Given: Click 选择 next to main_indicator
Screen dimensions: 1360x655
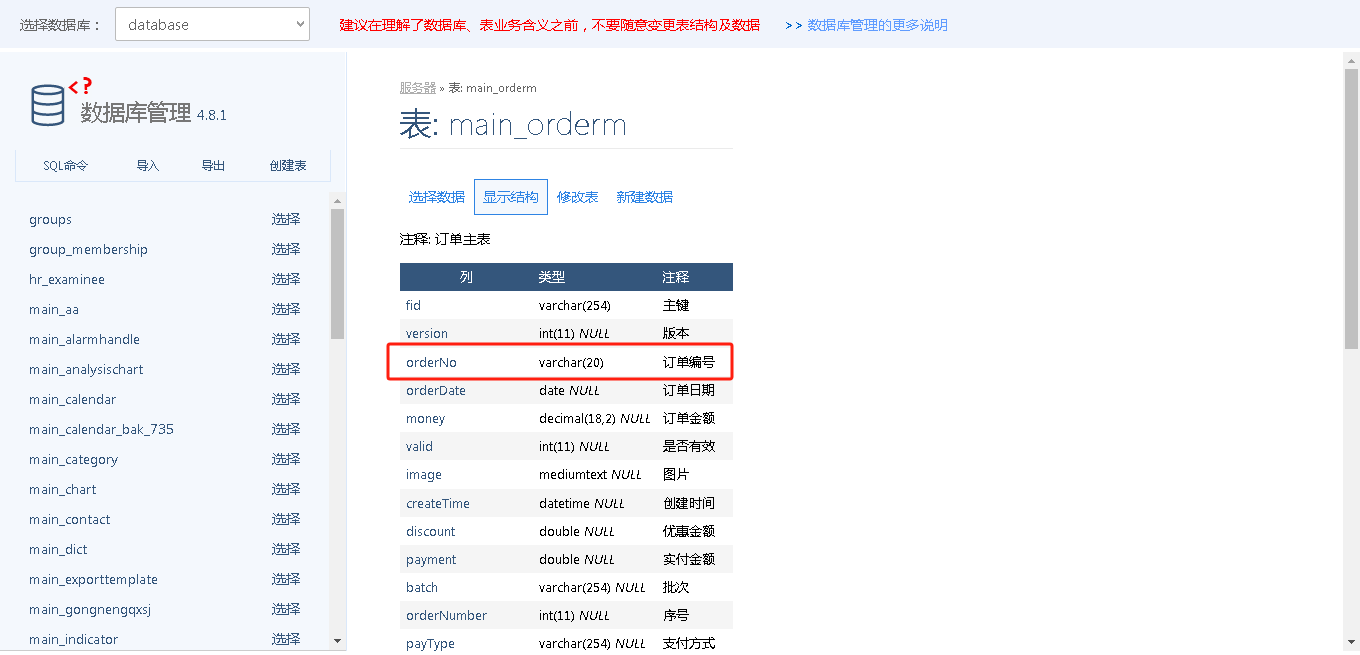Looking at the screenshot, I should tap(286, 639).
